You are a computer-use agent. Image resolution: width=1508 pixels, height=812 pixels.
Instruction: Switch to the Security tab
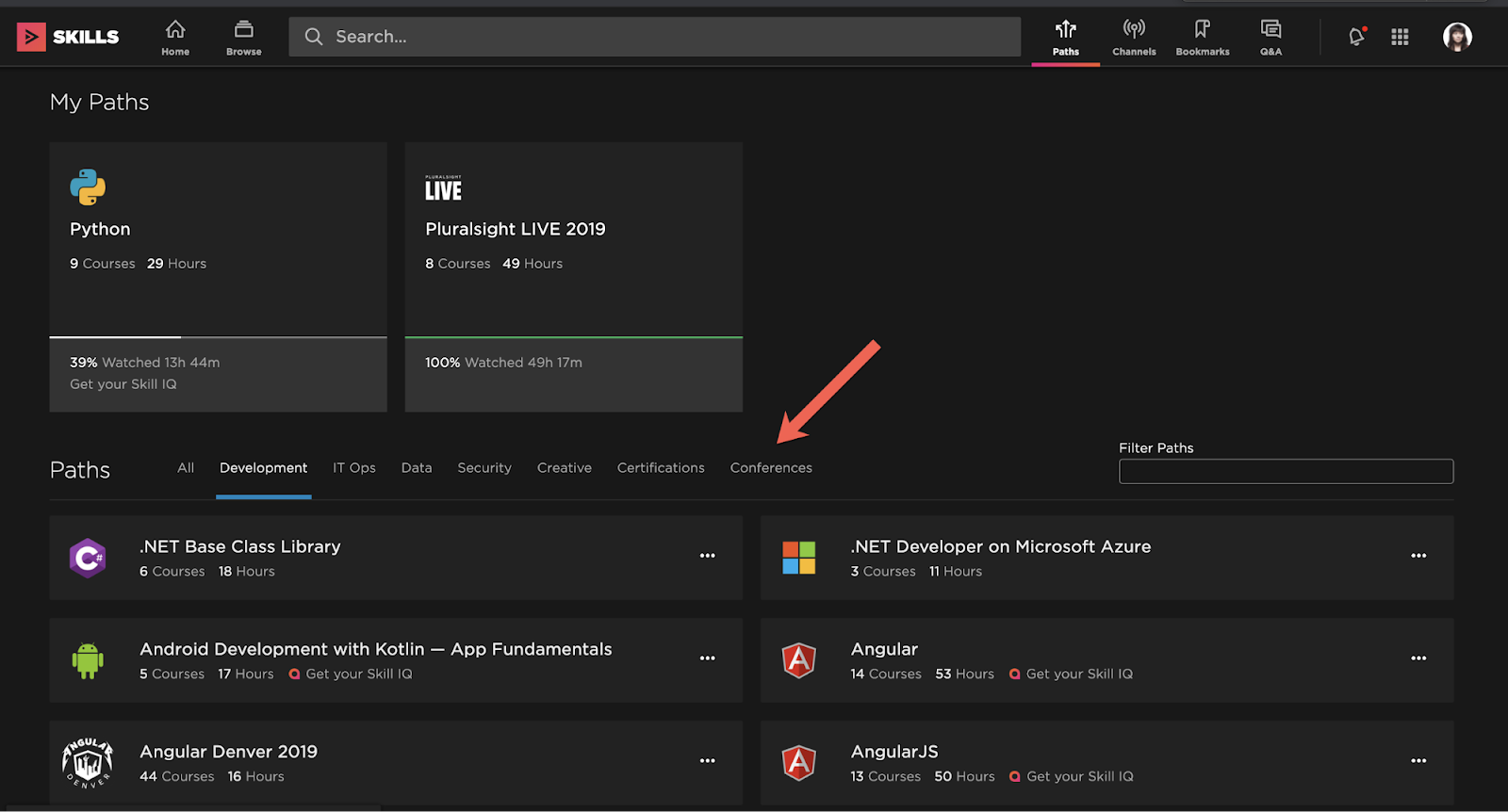(x=484, y=468)
